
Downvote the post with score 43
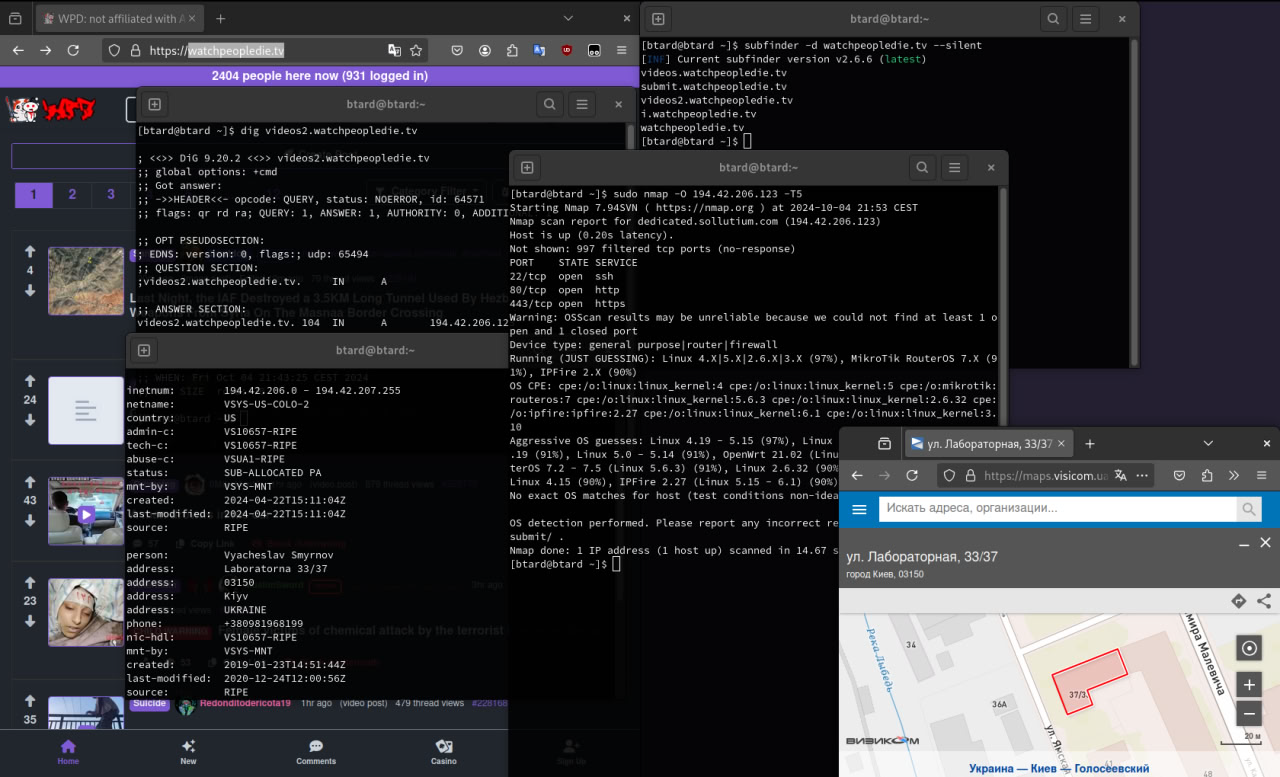pyautogui.click(x=30, y=520)
